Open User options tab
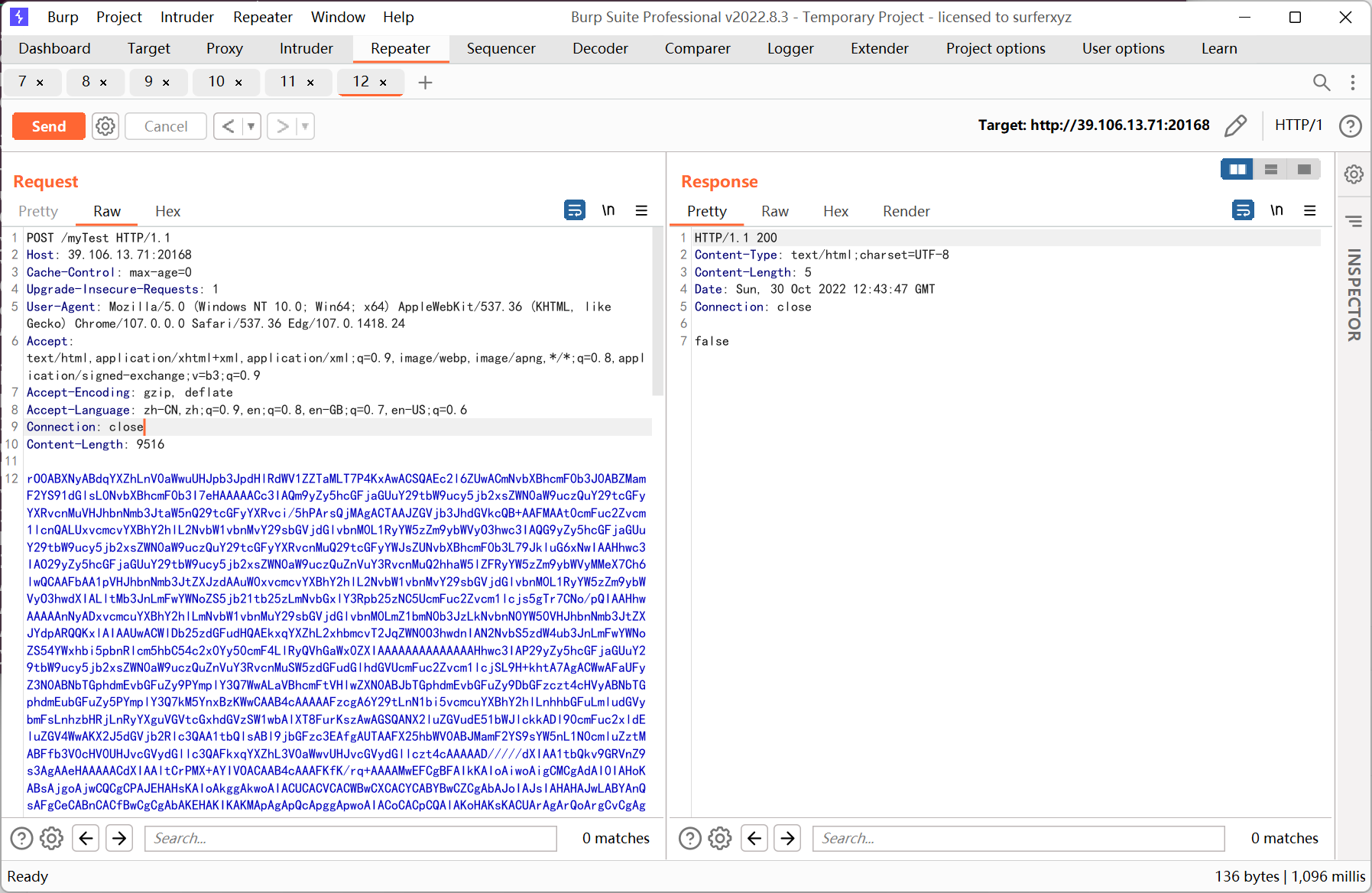Screen dimensions: 1372x893 [1124, 48]
